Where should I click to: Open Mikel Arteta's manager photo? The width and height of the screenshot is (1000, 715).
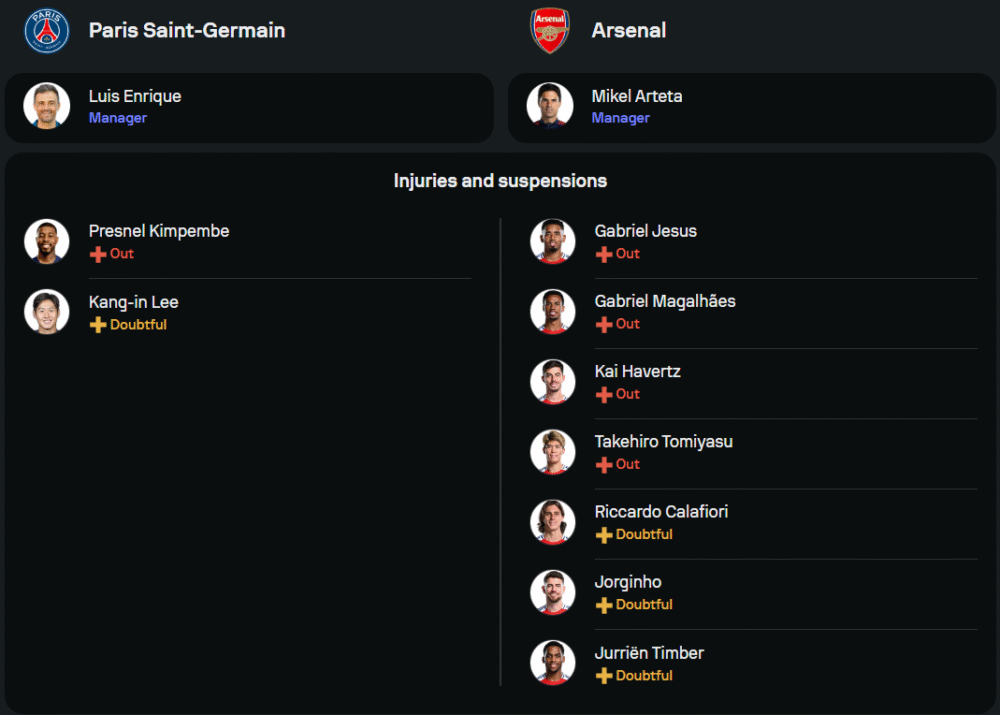point(550,106)
